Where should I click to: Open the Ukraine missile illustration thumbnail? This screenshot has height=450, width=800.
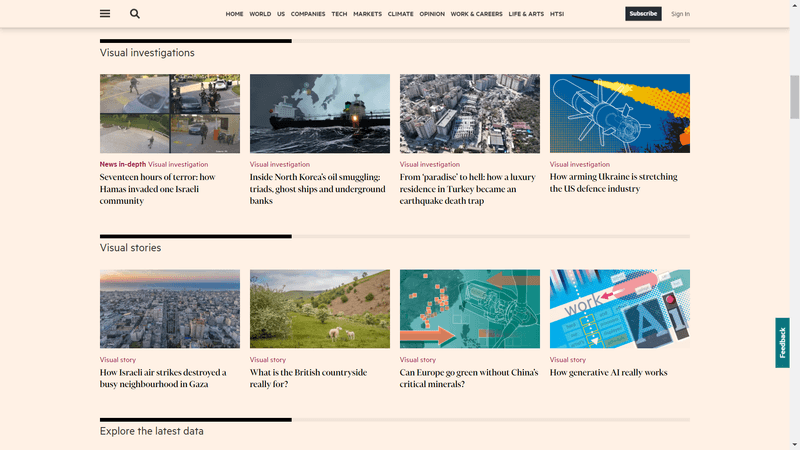pyautogui.click(x=620, y=113)
